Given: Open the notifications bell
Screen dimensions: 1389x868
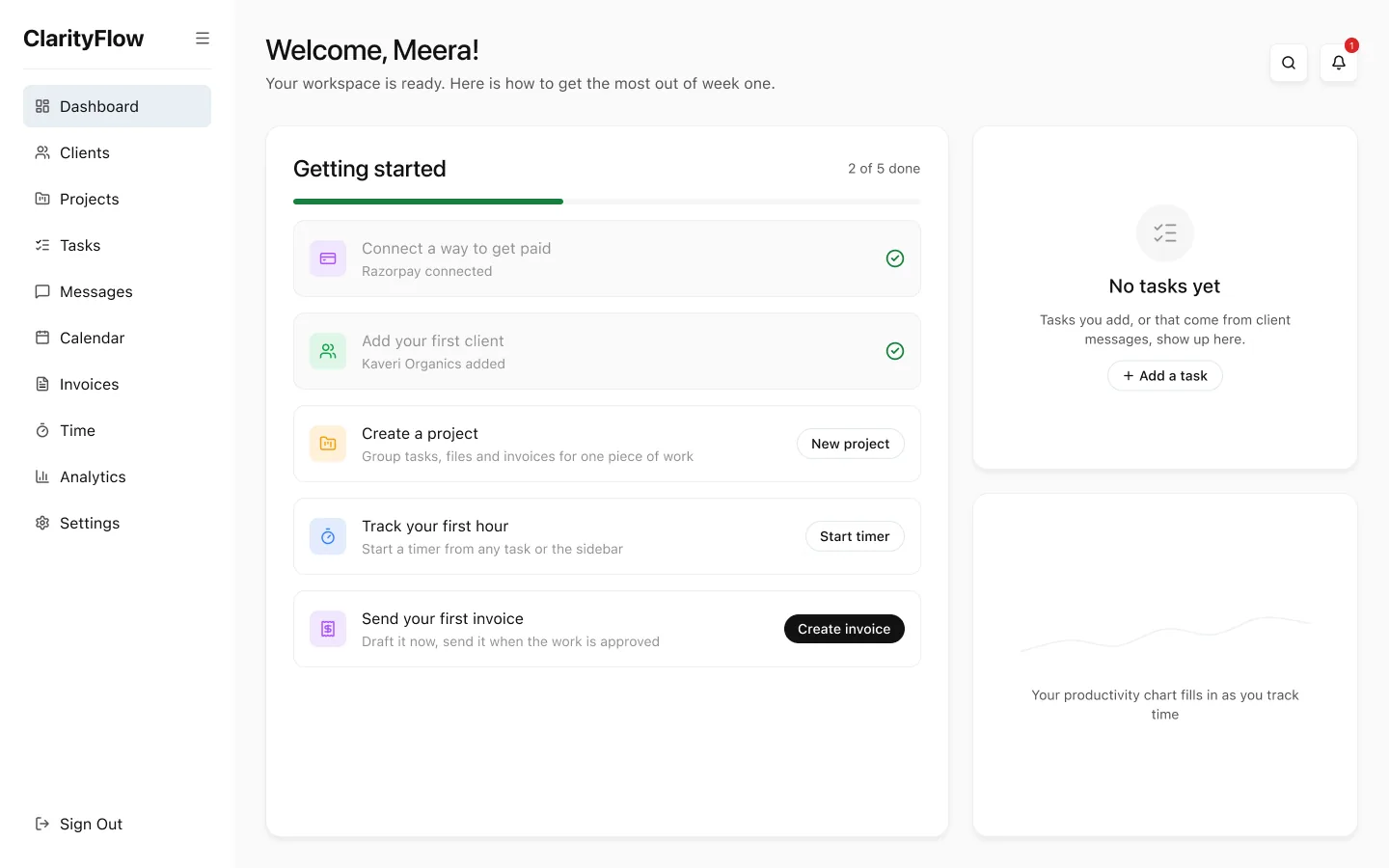Looking at the screenshot, I should tap(1339, 63).
